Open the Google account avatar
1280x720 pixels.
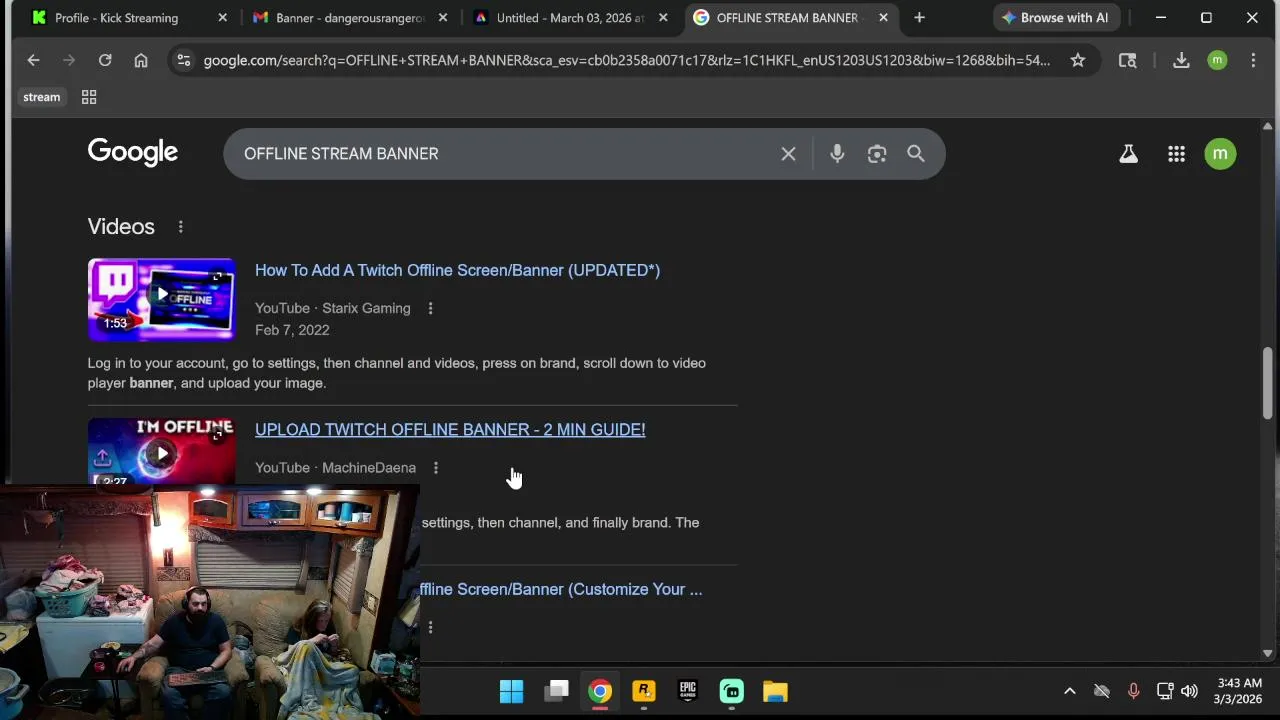coord(1220,154)
